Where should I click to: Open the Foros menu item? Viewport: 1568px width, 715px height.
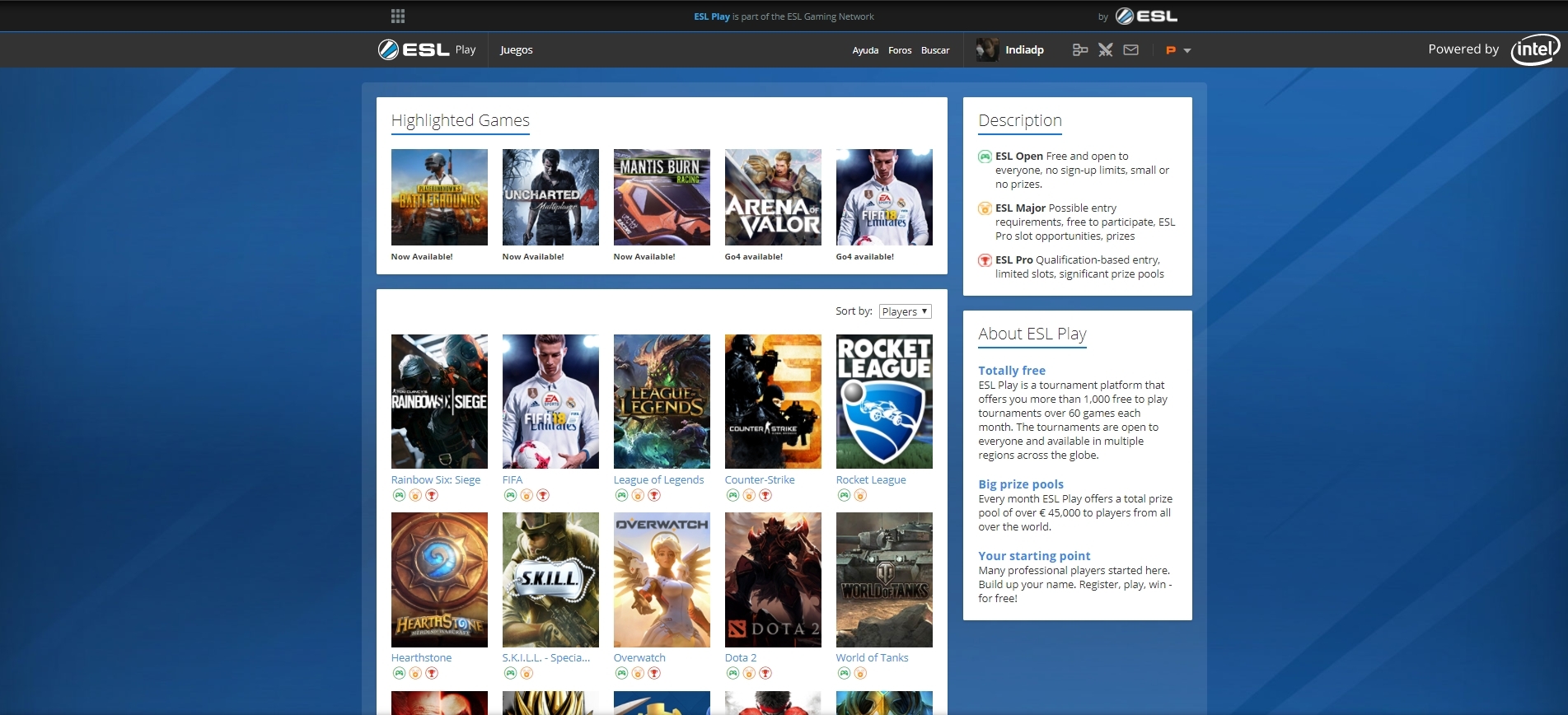[900, 50]
